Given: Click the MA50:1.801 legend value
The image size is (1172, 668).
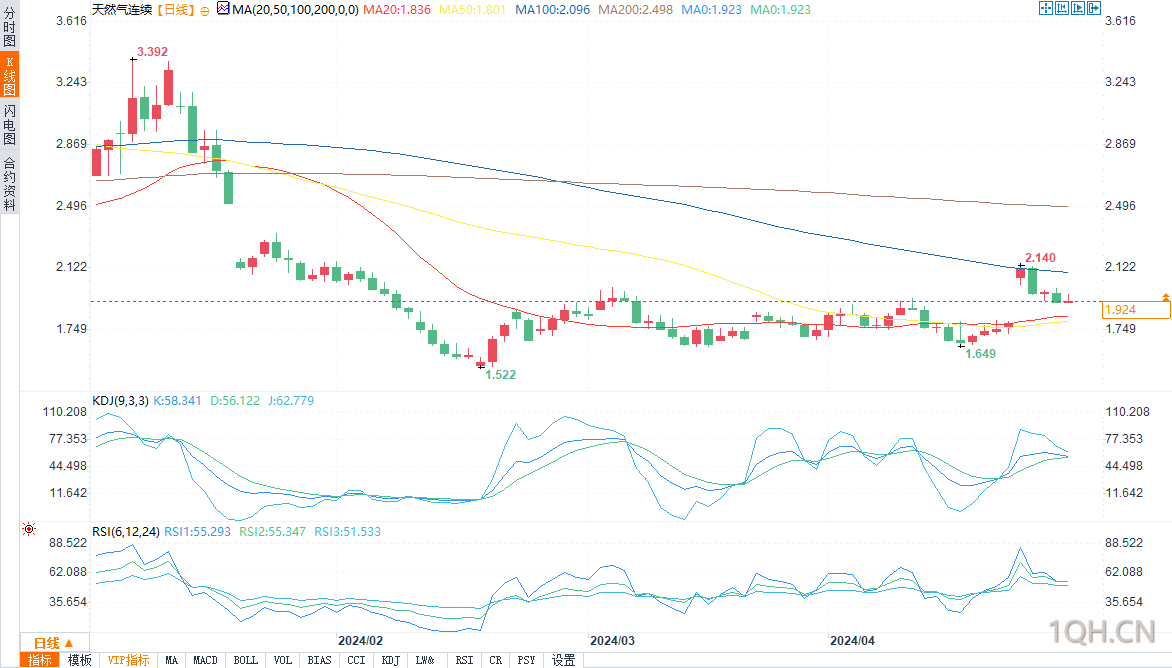Looking at the screenshot, I should [x=472, y=10].
